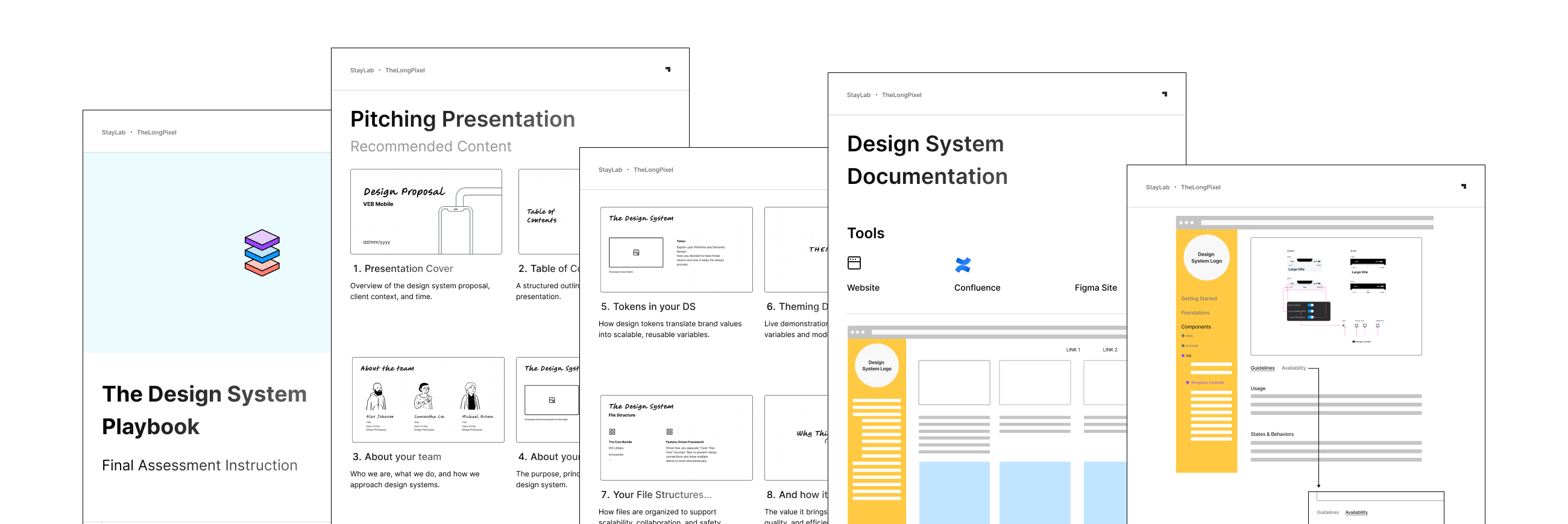Click the Recommended Content subtitle

(x=430, y=147)
